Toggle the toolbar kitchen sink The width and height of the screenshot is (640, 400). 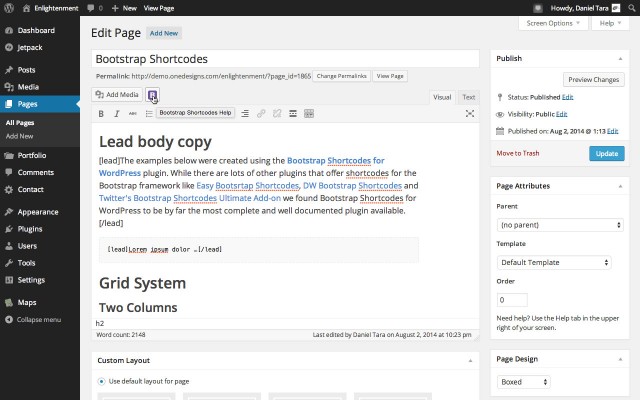(x=309, y=114)
